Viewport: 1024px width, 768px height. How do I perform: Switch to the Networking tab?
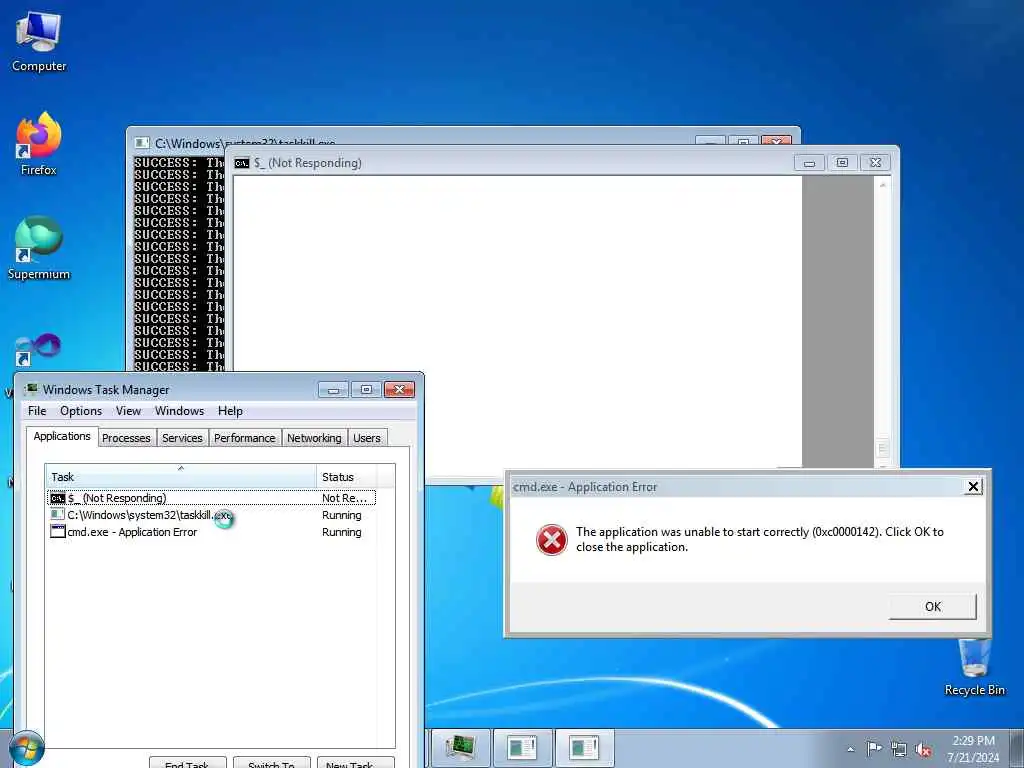pyautogui.click(x=314, y=438)
